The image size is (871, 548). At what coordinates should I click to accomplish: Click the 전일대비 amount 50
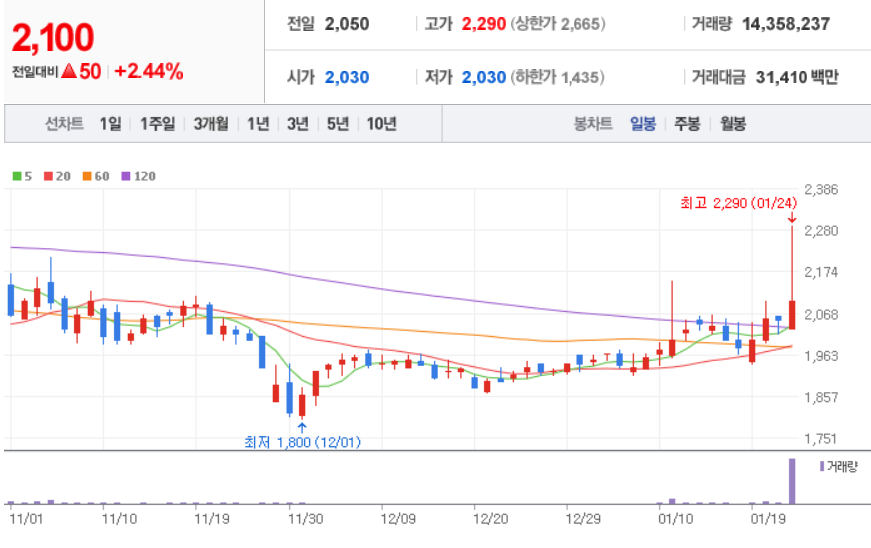coord(90,71)
